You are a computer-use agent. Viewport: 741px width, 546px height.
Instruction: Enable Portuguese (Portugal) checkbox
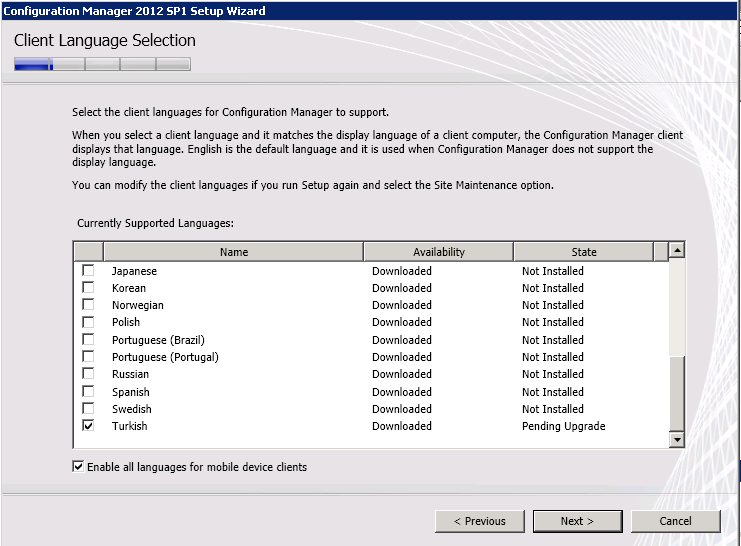[89, 357]
